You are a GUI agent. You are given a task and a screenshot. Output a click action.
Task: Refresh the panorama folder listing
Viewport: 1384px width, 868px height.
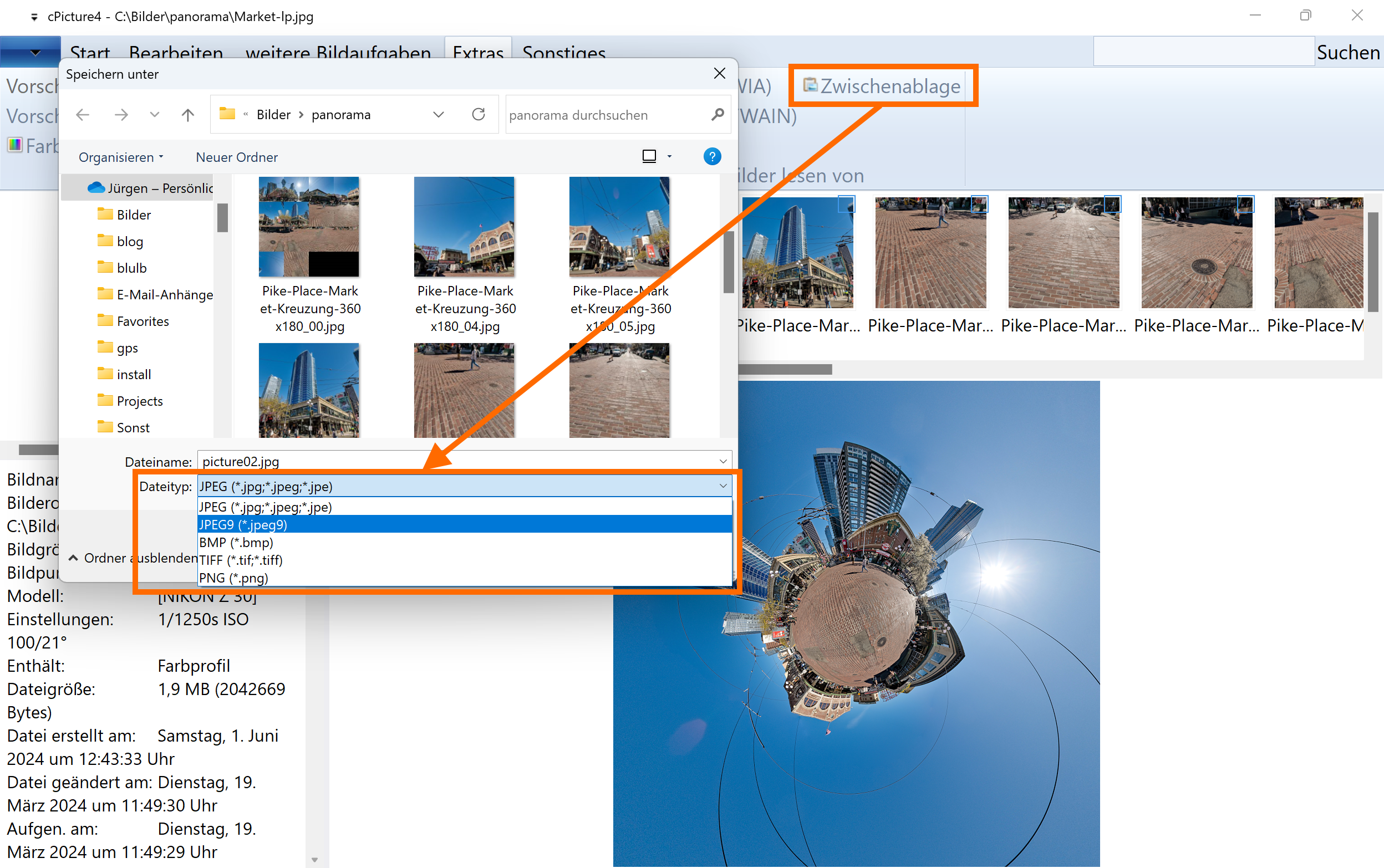coord(479,114)
